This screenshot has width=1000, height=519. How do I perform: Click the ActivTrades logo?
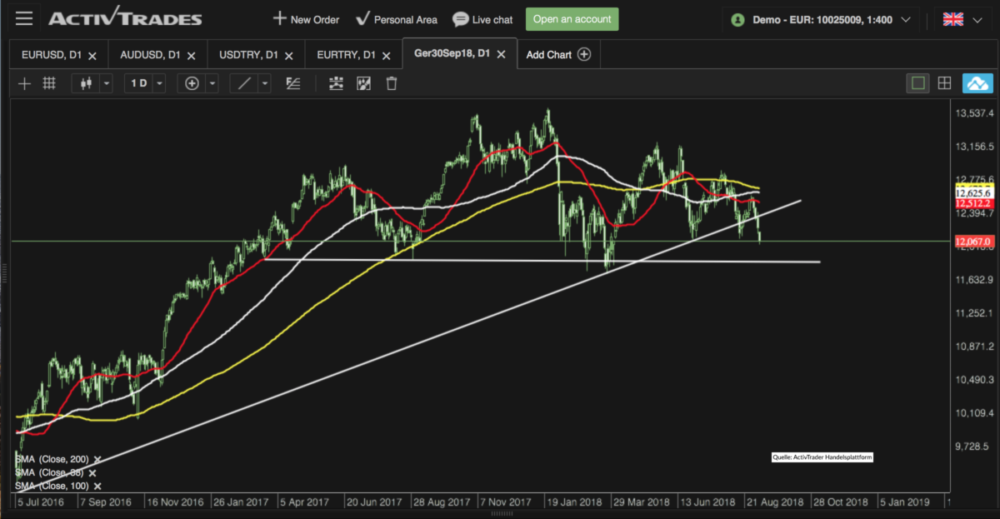pos(126,17)
